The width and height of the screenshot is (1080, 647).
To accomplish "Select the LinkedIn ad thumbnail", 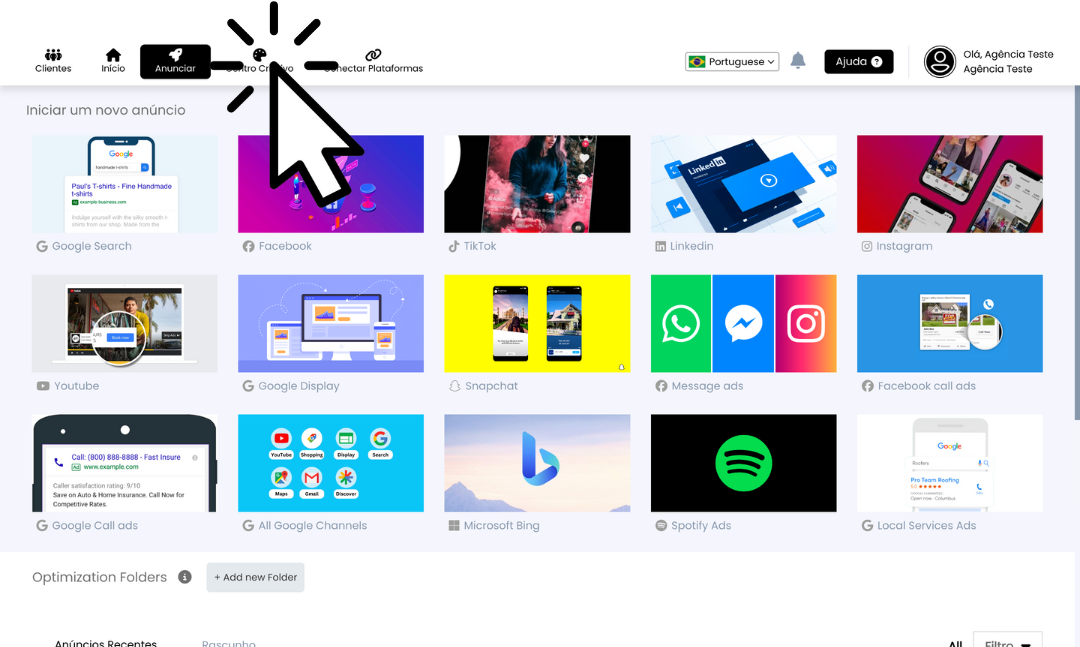I will click(x=743, y=184).
